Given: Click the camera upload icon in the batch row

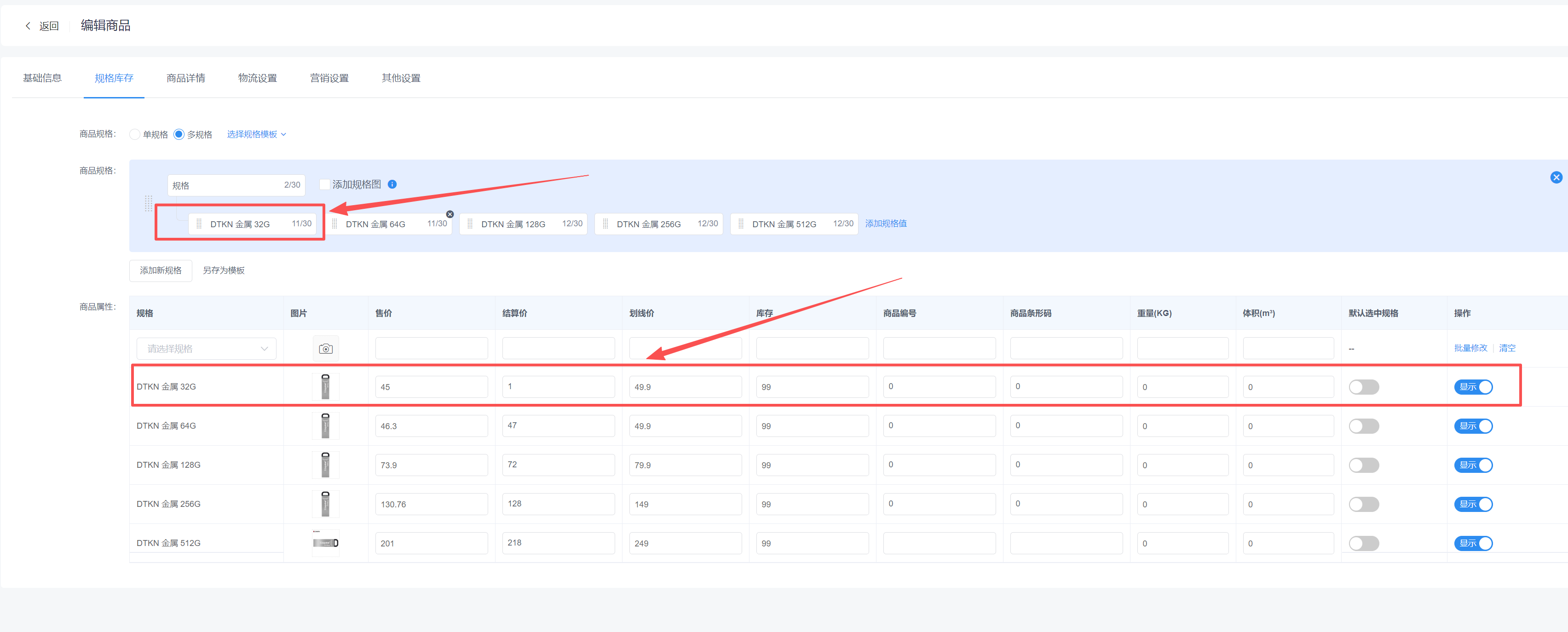Looking at the screenshot, I should point(326,349).
